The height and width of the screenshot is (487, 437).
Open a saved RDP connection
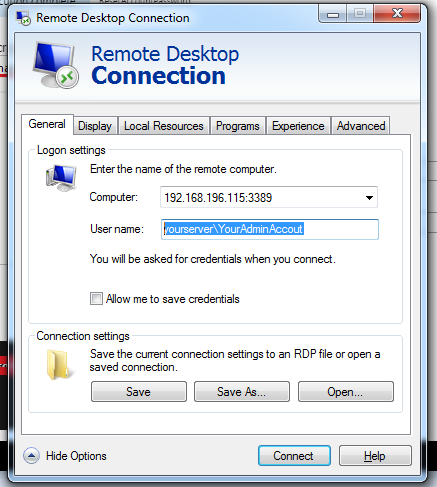(346, 392)
